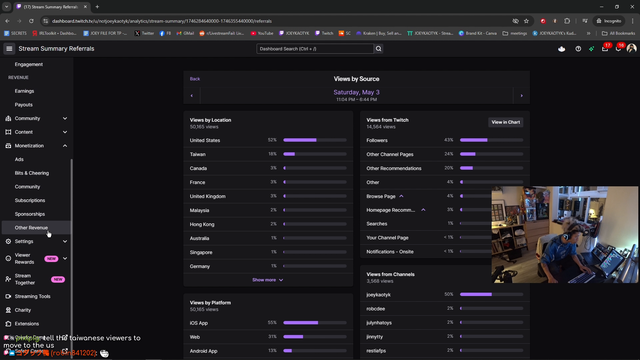Close the Stream Summary Referrals tab

tap(85, 7)
